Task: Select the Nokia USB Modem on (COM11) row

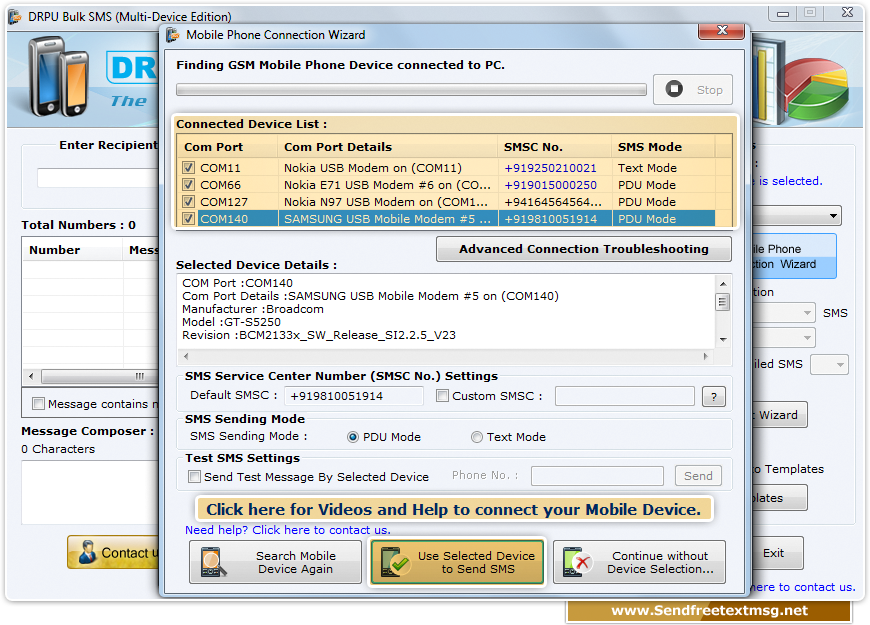Action: (446, 168)
